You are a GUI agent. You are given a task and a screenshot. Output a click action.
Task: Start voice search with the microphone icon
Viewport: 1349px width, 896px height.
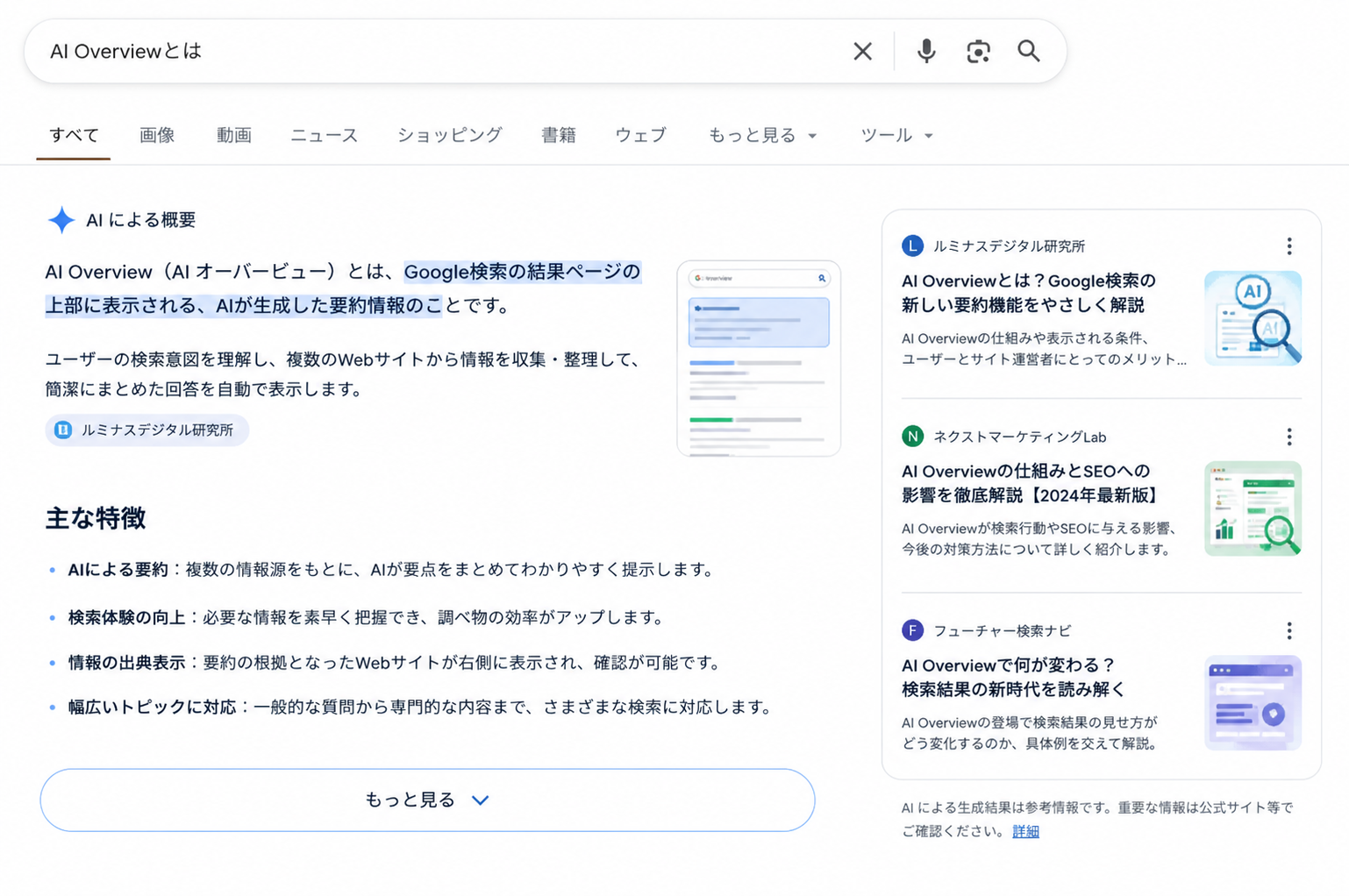click(925, 52)
